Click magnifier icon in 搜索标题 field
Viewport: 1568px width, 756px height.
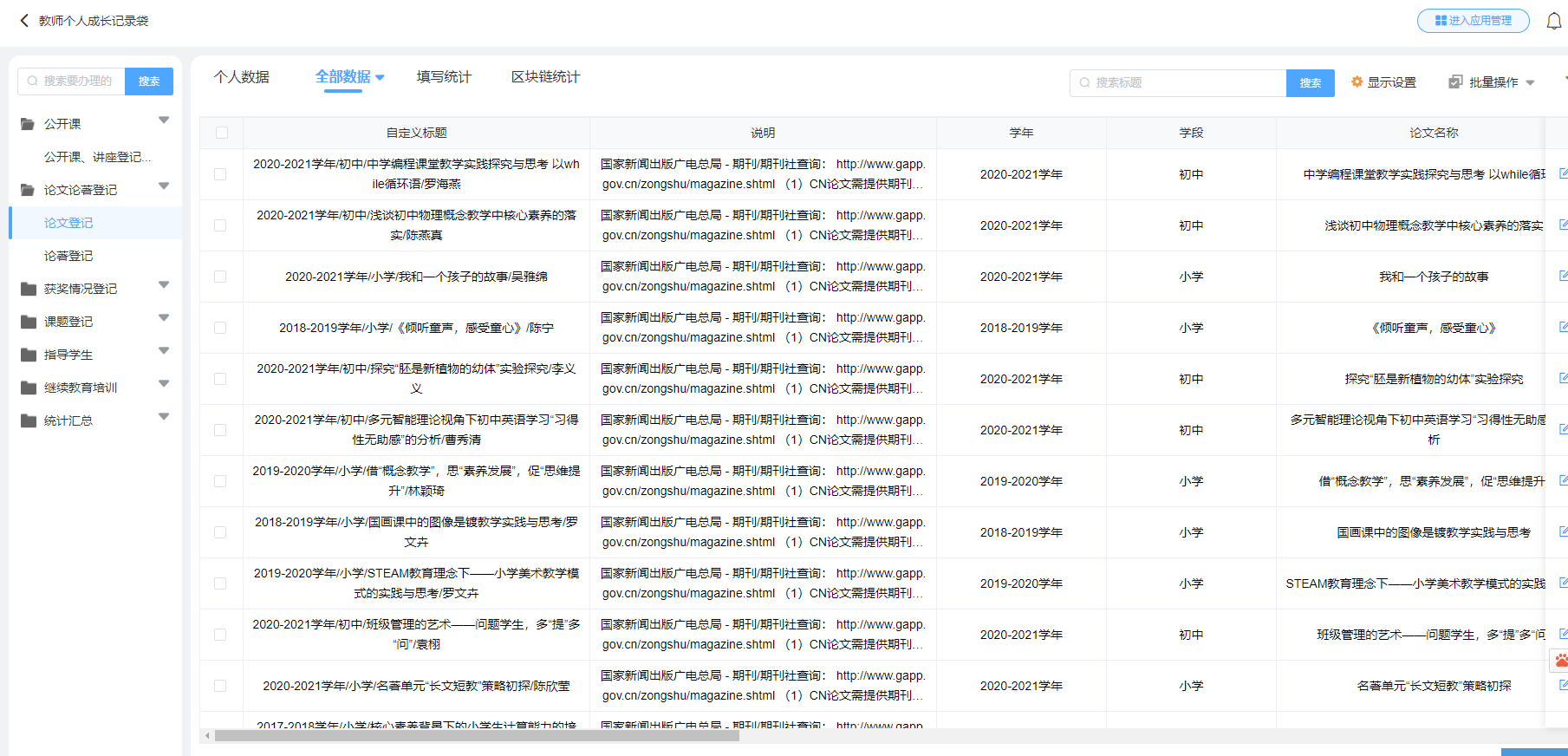pos(1084,82)
